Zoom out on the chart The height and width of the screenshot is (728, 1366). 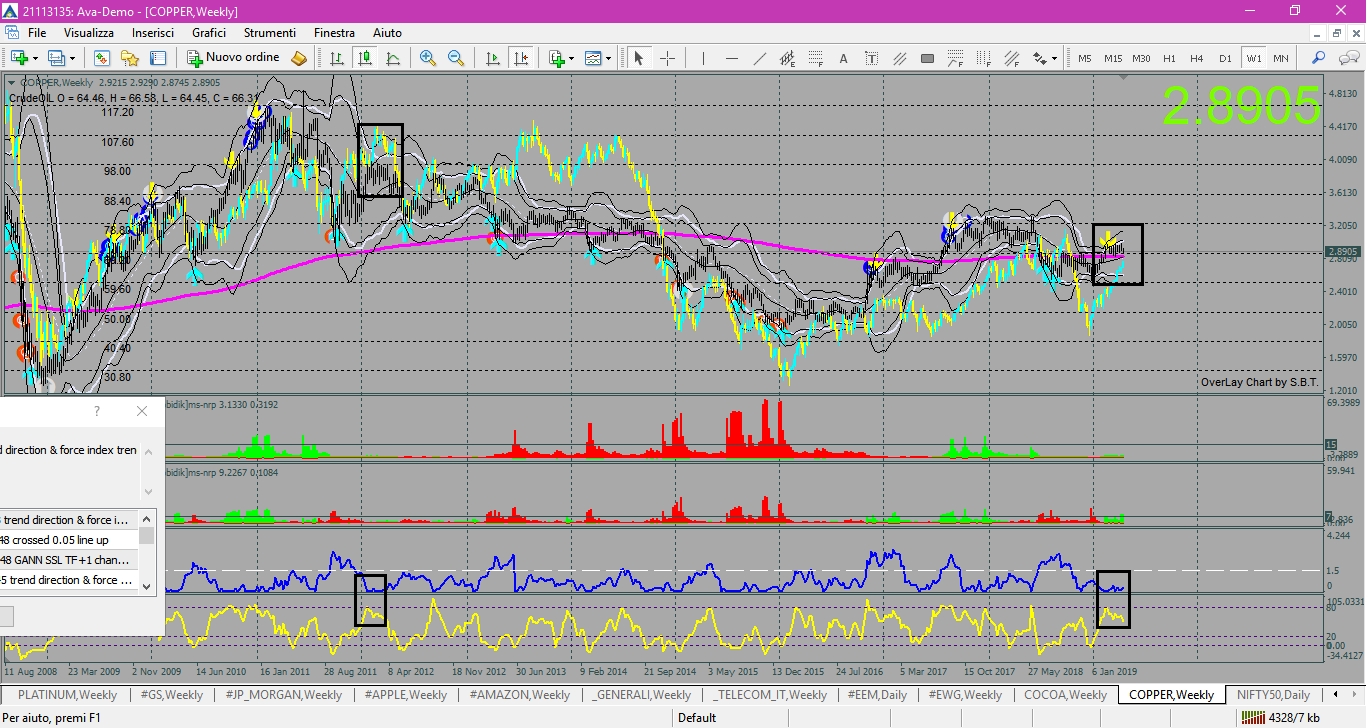coord(456,58)
